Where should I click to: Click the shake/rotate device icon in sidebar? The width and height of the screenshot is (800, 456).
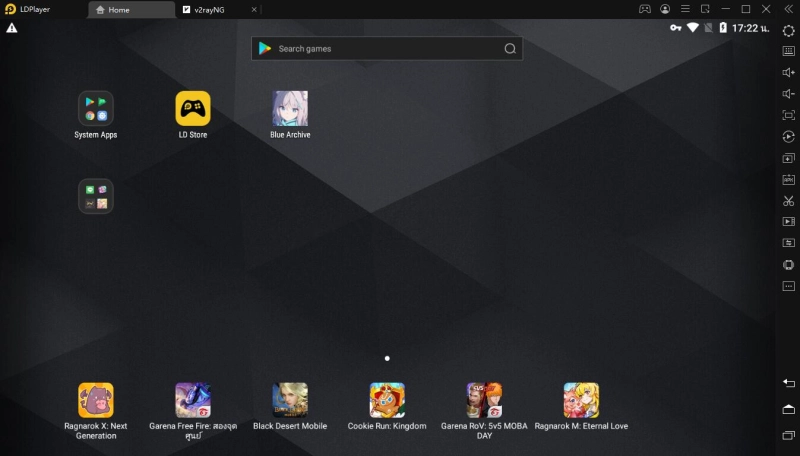pyautogui.click(x=788, y=265)
